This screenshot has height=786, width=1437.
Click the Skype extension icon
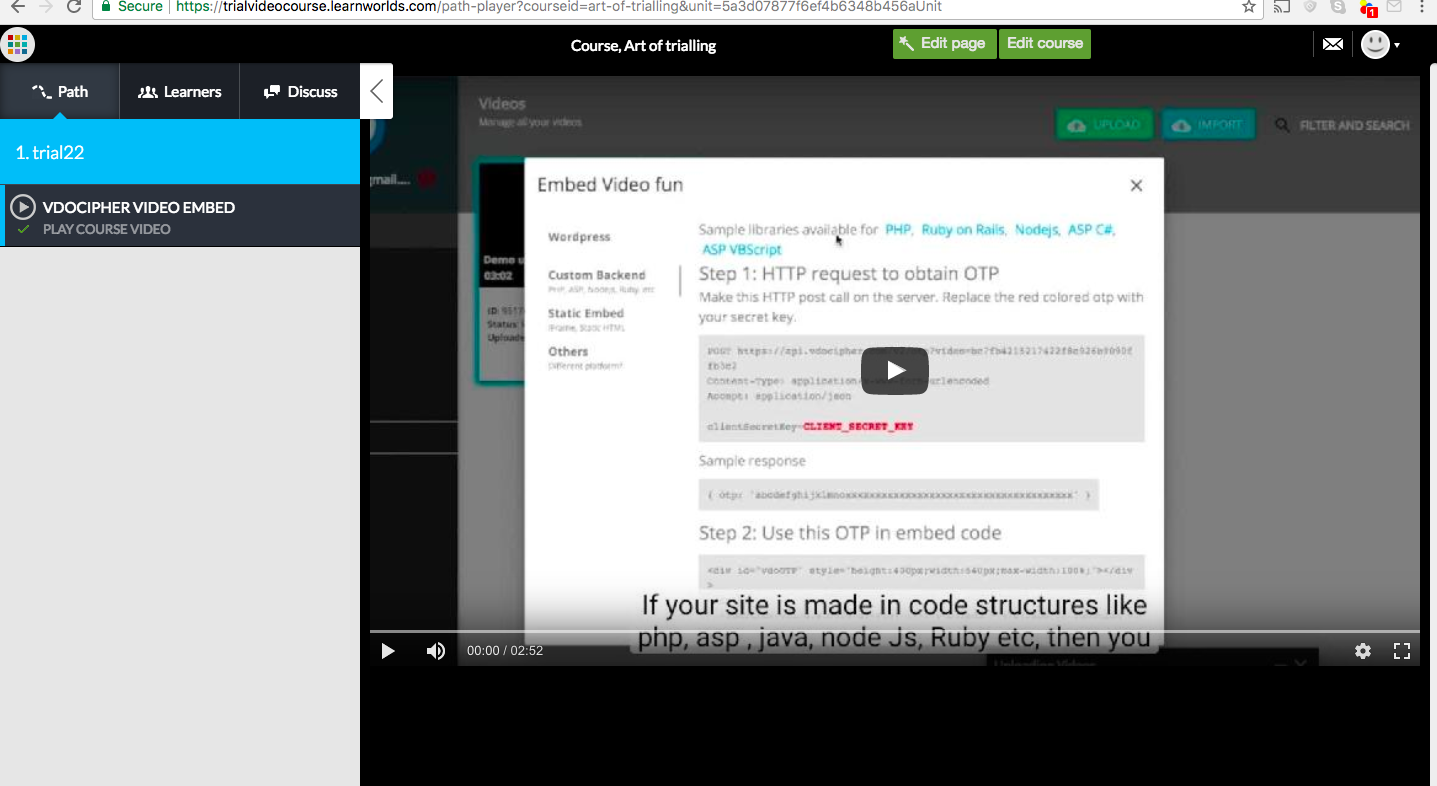pyautogui.click(x=1338, y=6)
